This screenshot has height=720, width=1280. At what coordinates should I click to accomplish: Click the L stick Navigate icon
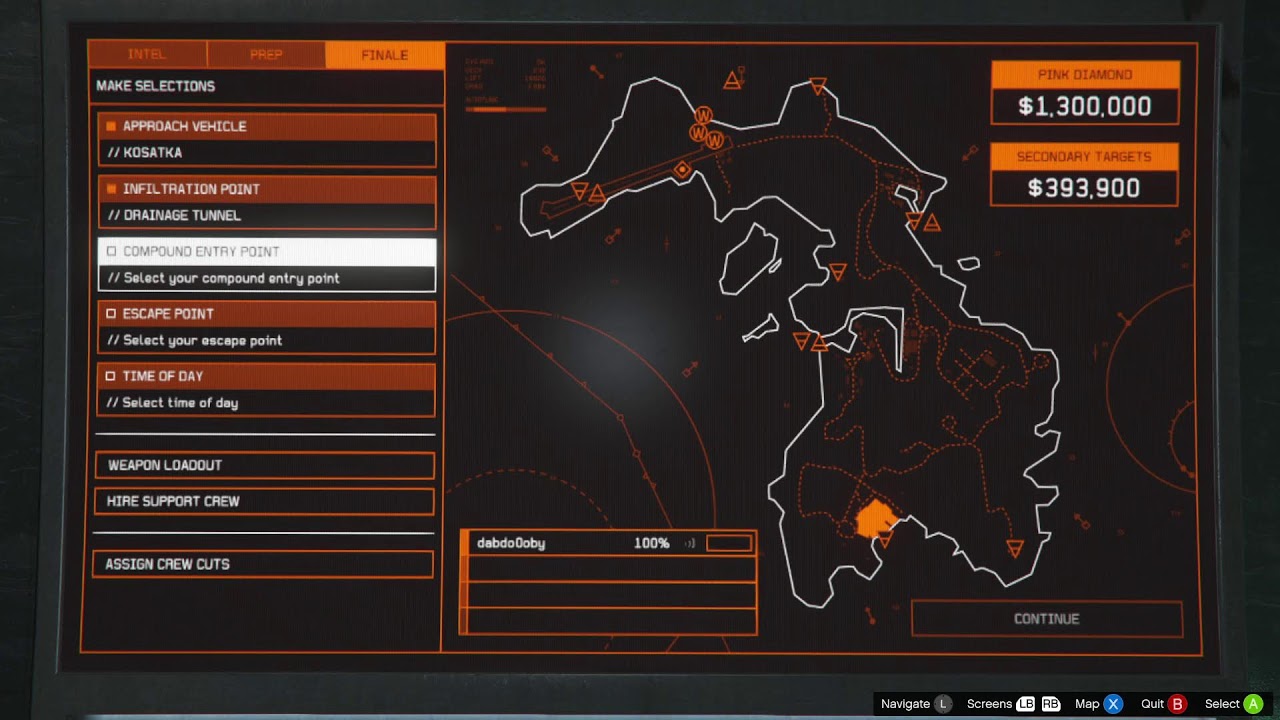point(943,704)
